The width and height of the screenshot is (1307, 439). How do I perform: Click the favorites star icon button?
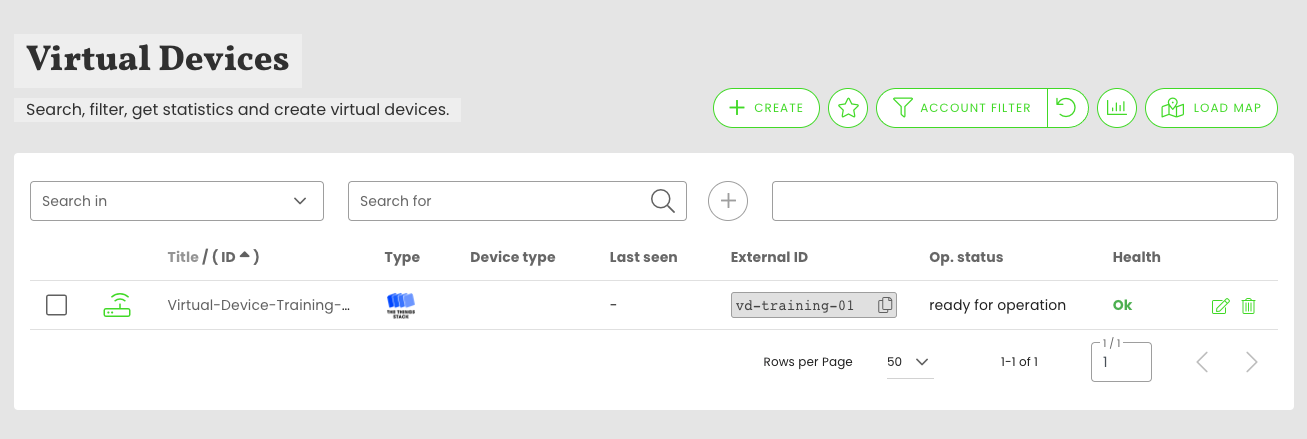(x=848, y=108)
